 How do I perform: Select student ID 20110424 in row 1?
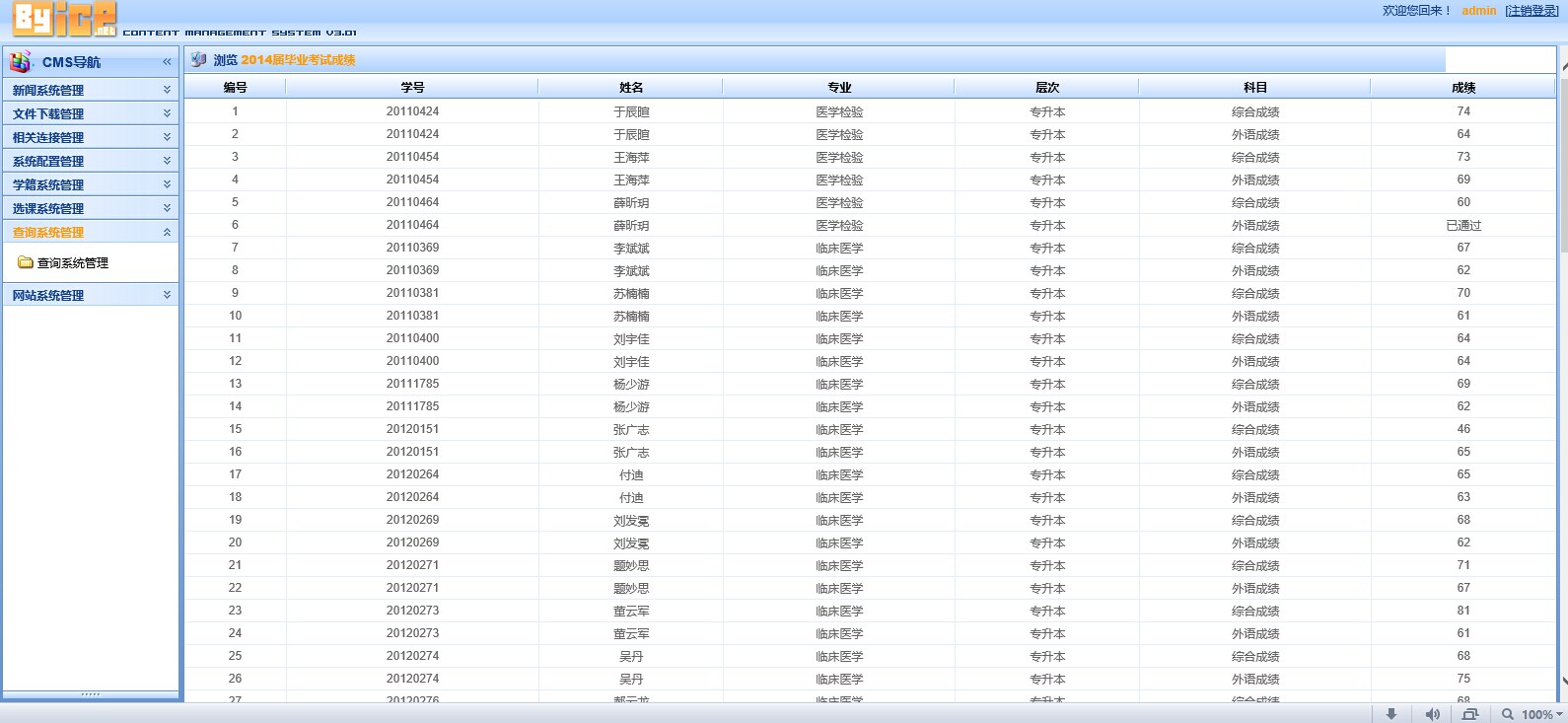point(412,111)
